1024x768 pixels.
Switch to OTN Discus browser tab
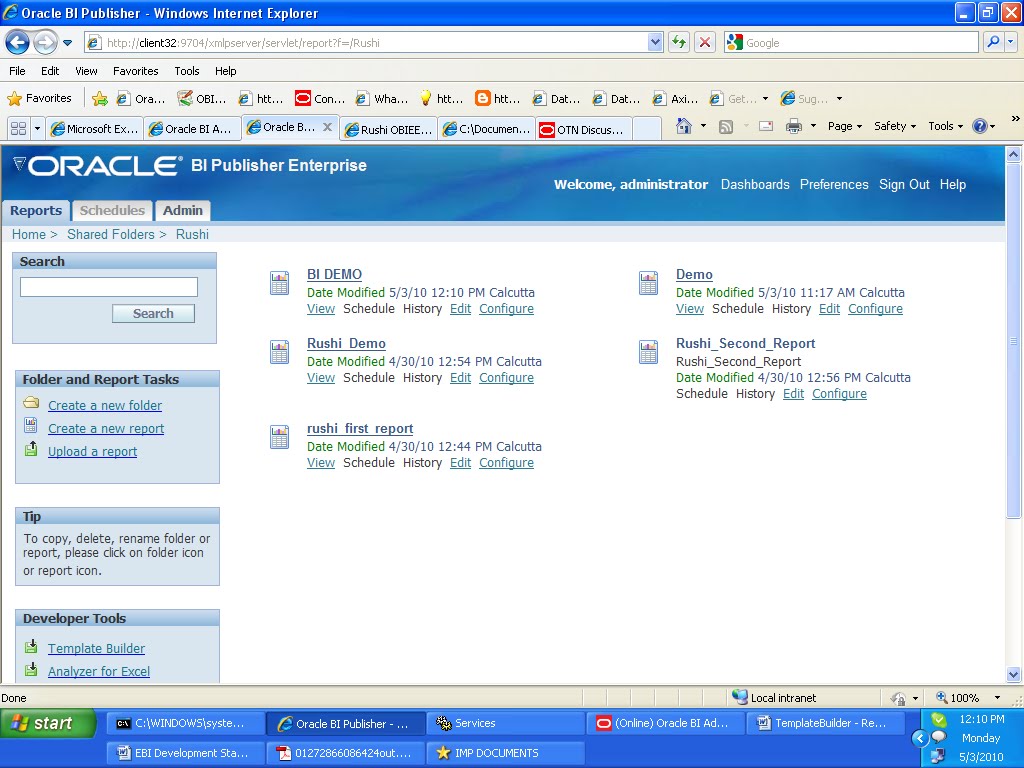[583, 129]
